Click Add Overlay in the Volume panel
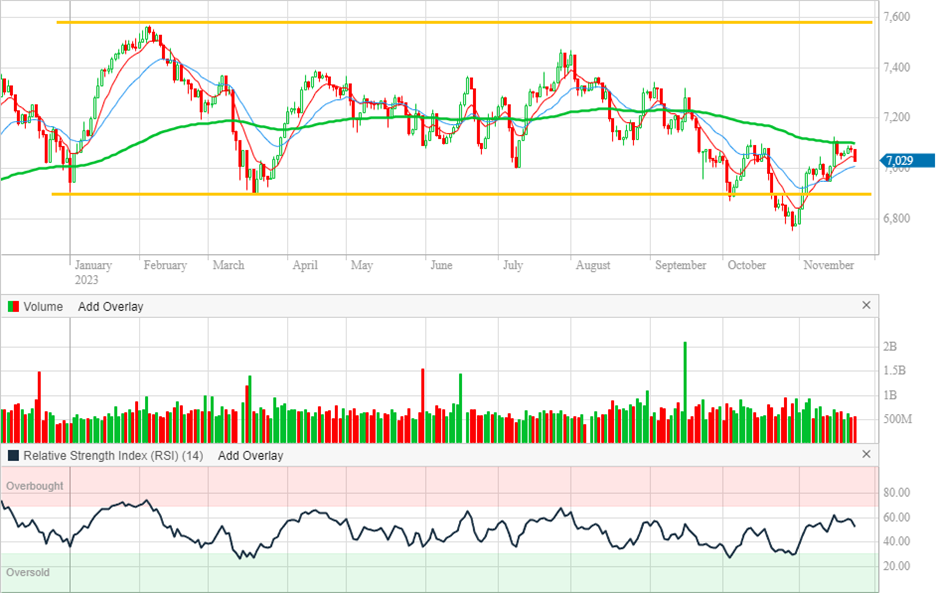The height and width of the screenshot is (593, 939). (110, 307)
